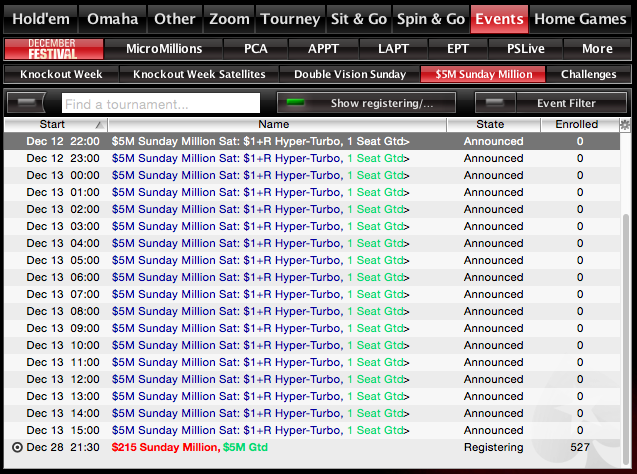Open the Home Games tab
The image size is (637, 474).
click(x=581, y=19)
